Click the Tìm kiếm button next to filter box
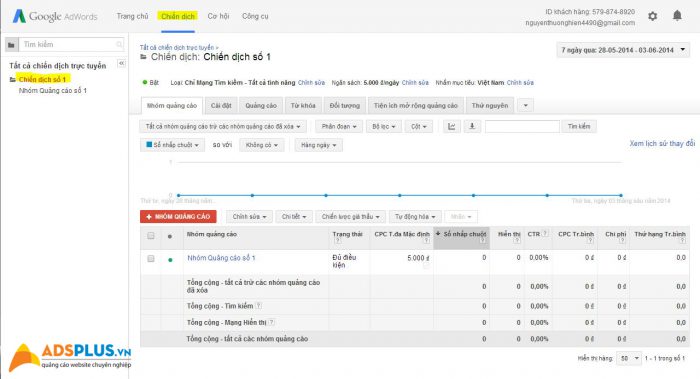Viewport: 700px width, 379px height. click(x=579, y=127)
